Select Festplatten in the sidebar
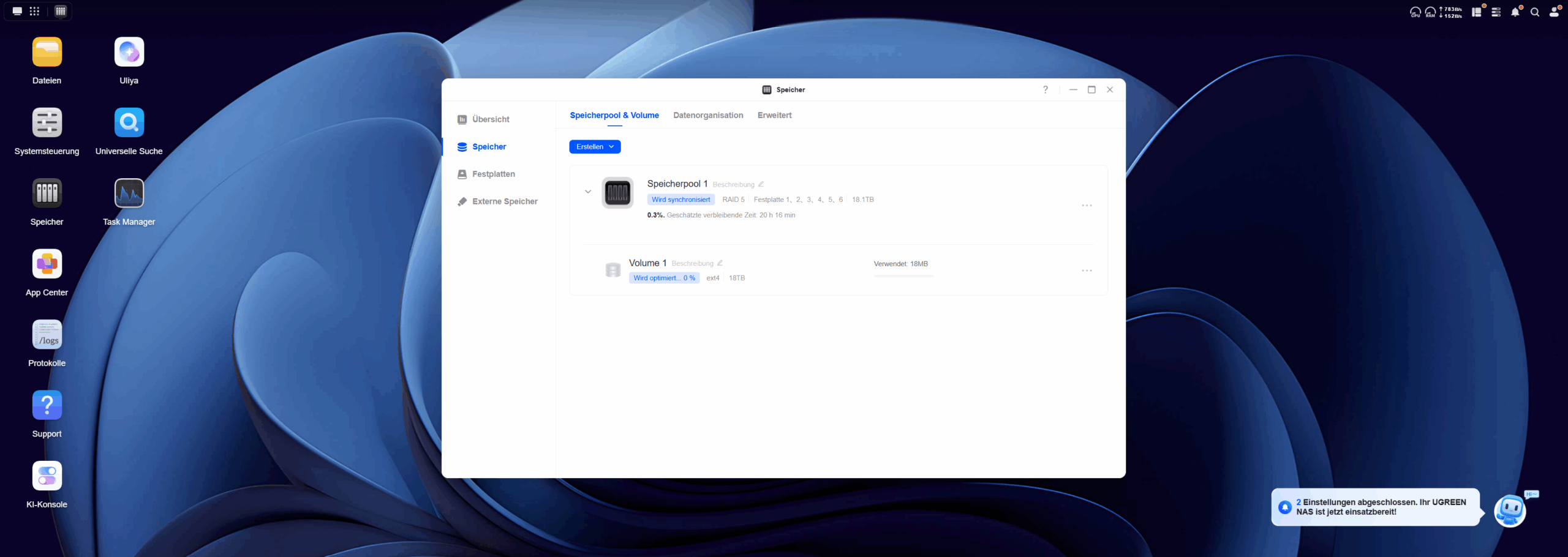The image size is (1568, 557). pyautogui.click(x=493, y=174)
